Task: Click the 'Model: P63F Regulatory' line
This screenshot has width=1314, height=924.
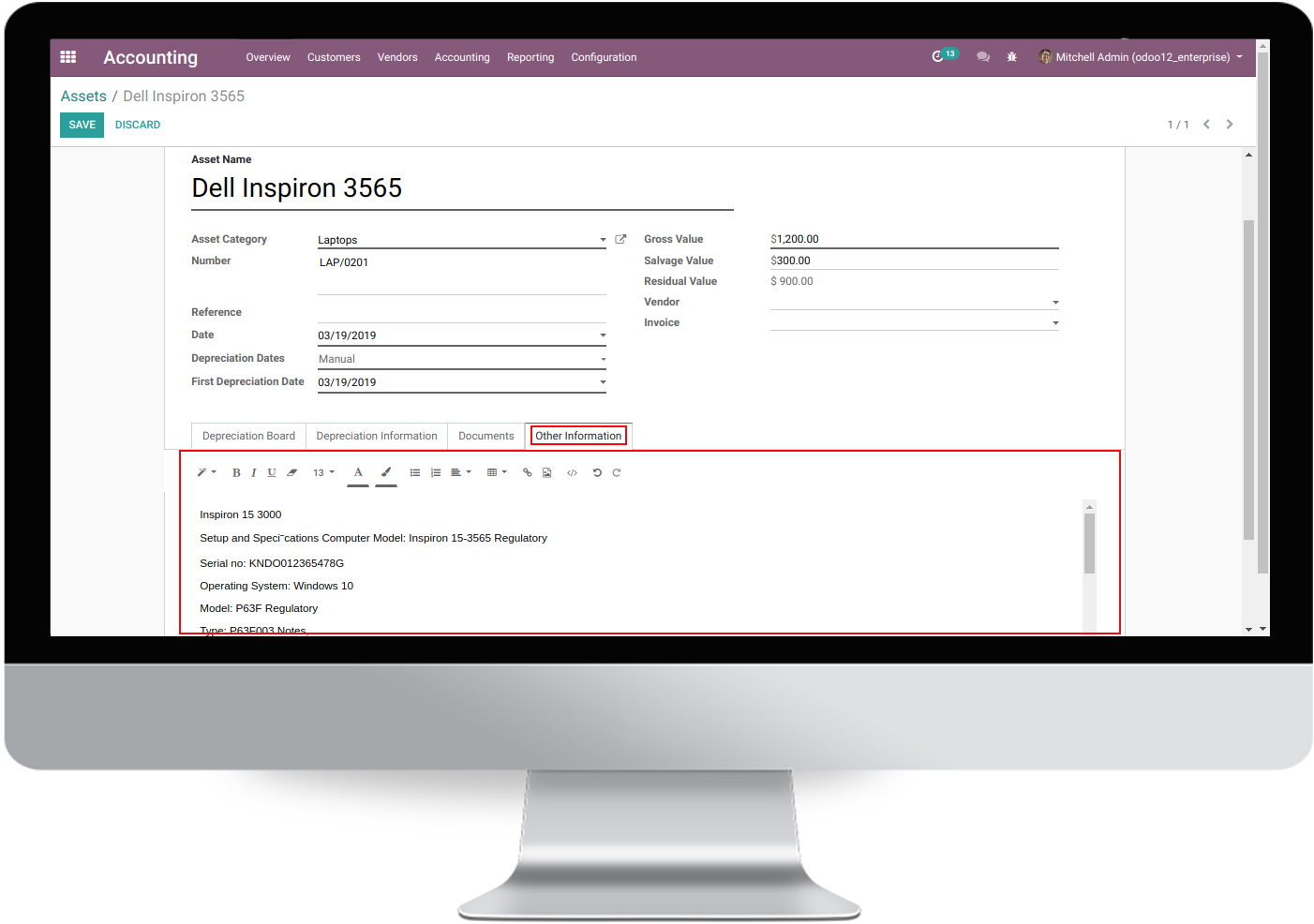Action: [259, 609]
